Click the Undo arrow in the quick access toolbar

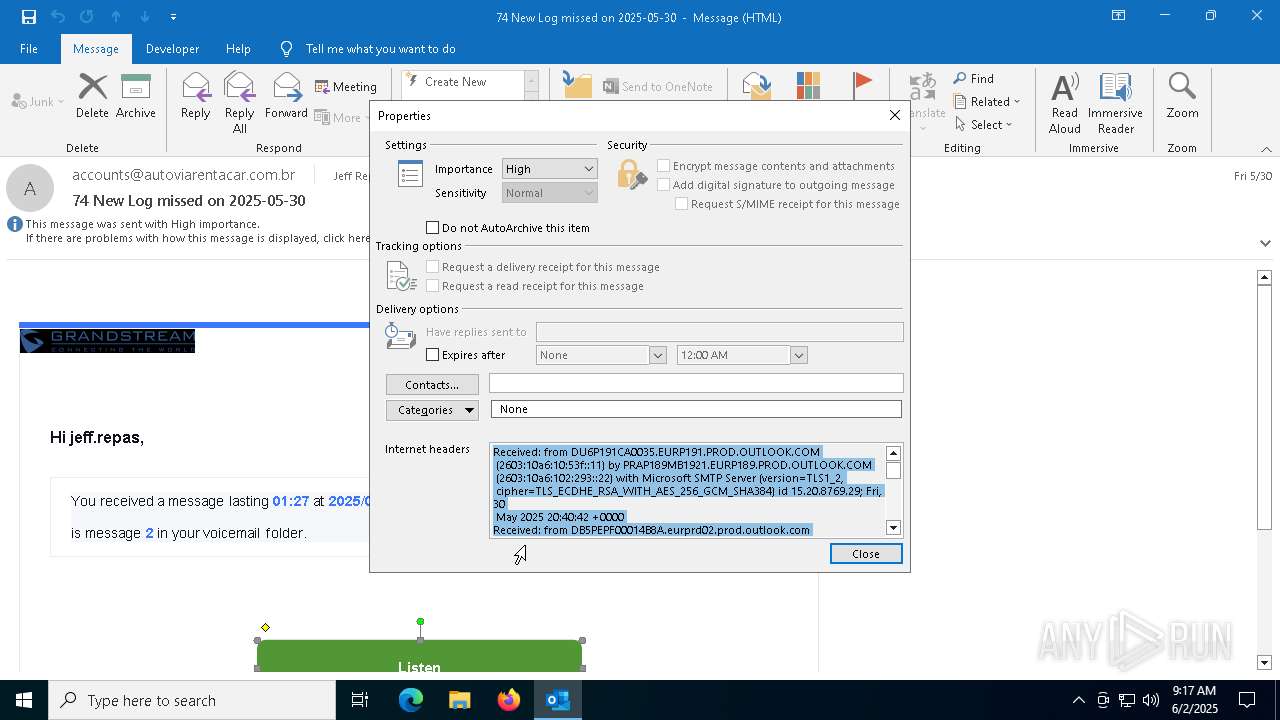coord(58,17)
